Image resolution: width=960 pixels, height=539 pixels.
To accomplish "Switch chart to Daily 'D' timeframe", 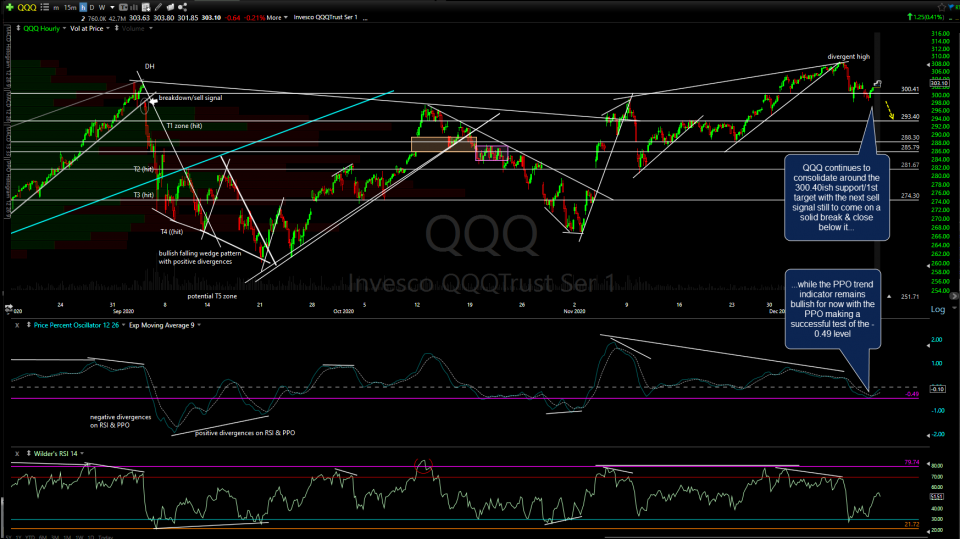I will pos(92,7).
